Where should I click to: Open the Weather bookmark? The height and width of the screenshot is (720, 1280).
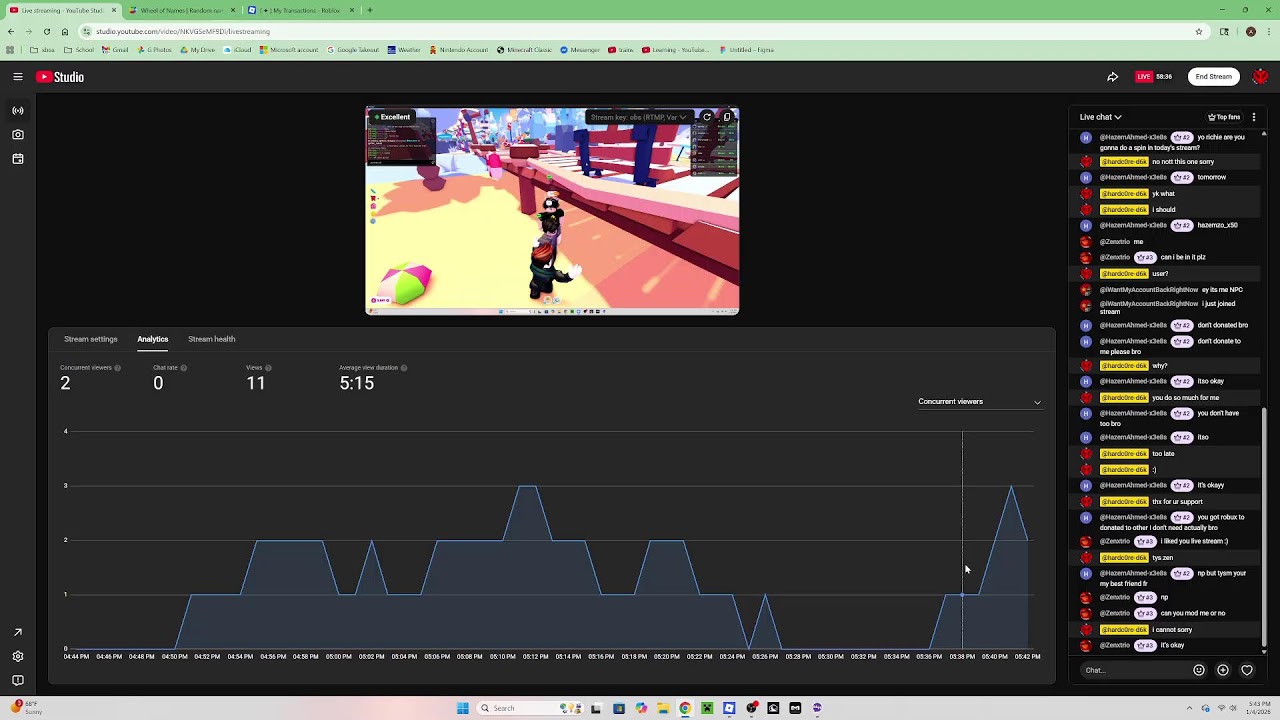pos(404,50)
